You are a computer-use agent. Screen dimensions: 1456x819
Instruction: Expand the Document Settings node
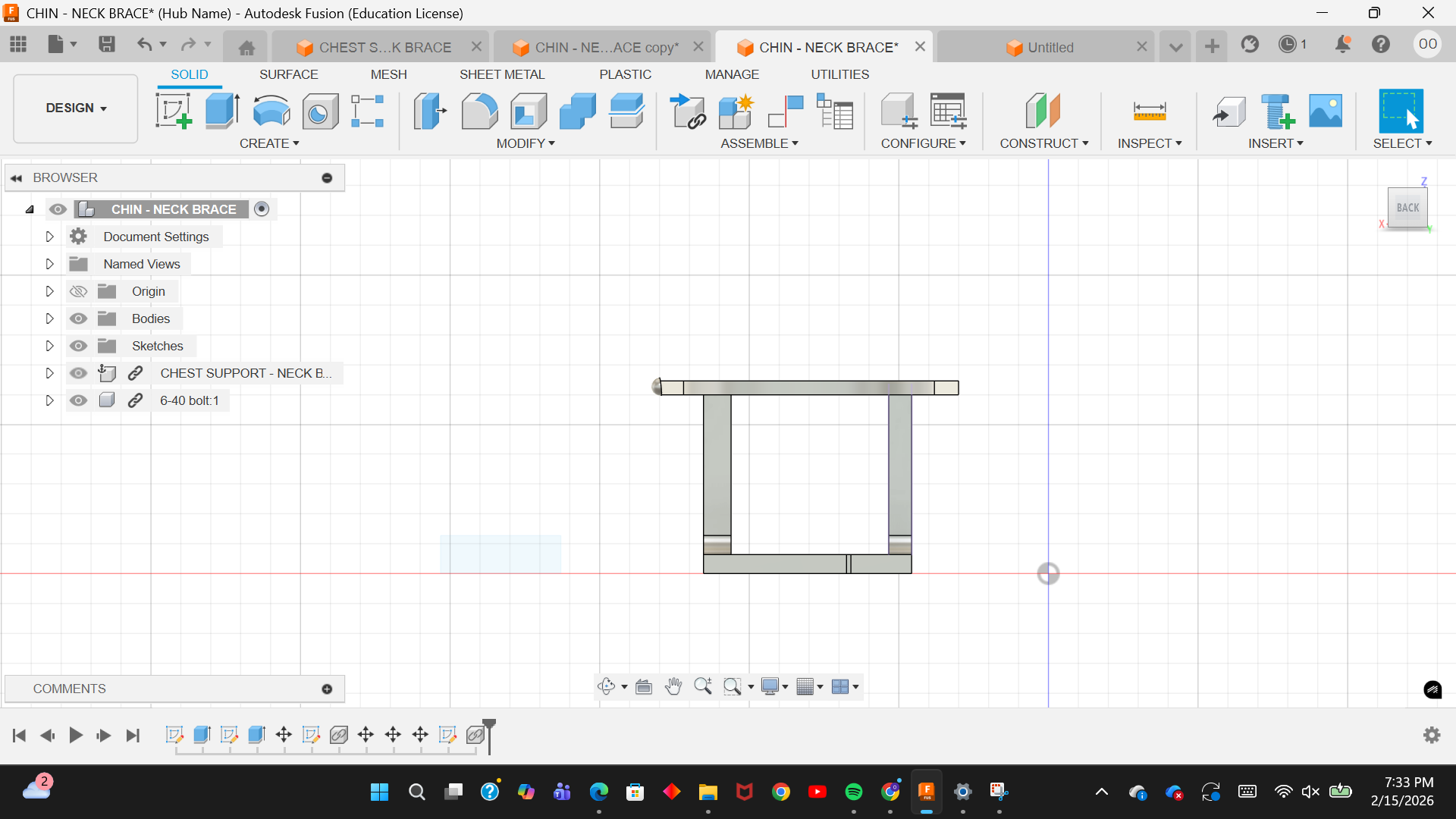(x=49, y=237)
